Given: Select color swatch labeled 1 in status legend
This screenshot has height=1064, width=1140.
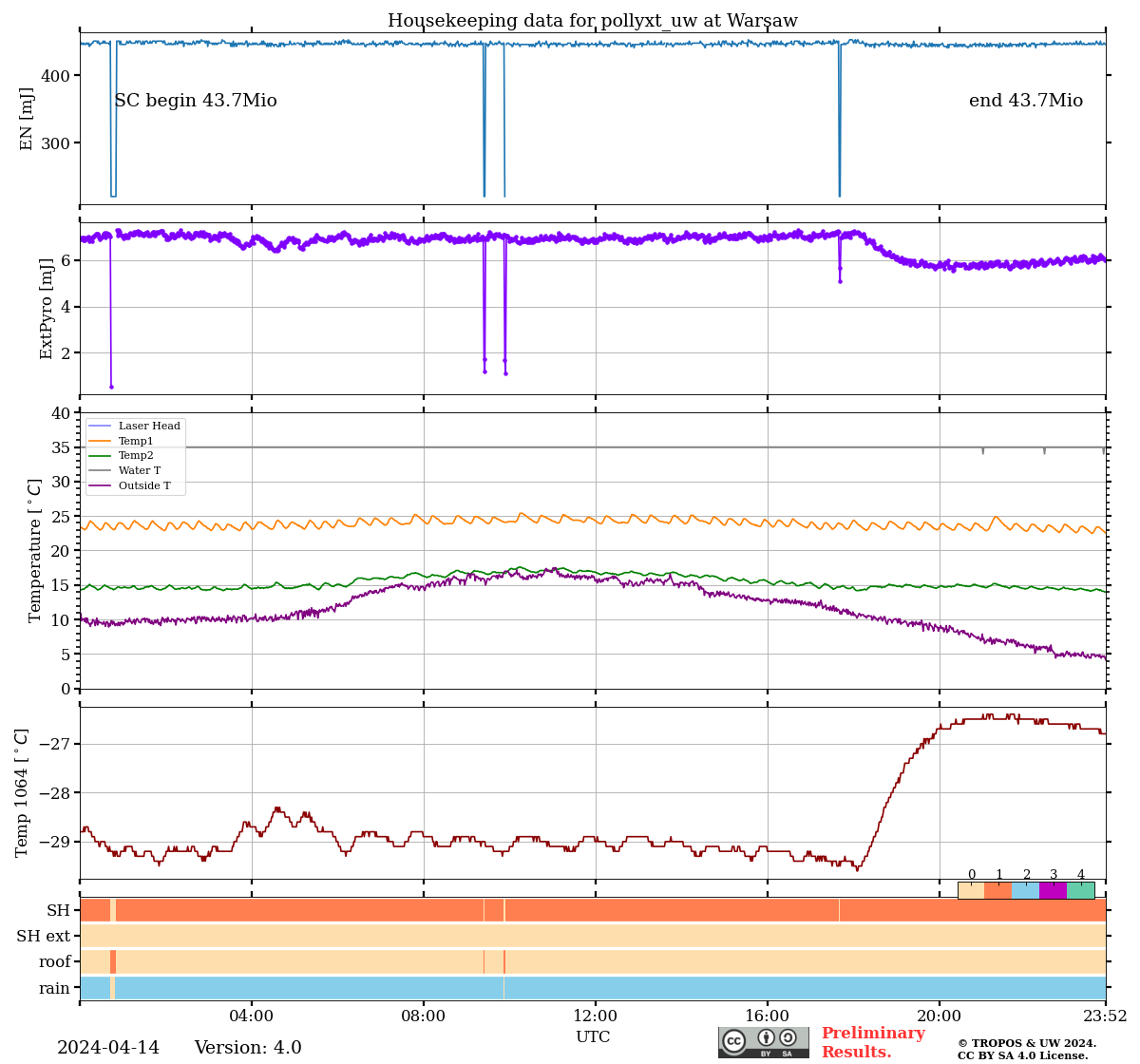Looking at the screenshot, I should pyautogui.click(x=998, y=890).
